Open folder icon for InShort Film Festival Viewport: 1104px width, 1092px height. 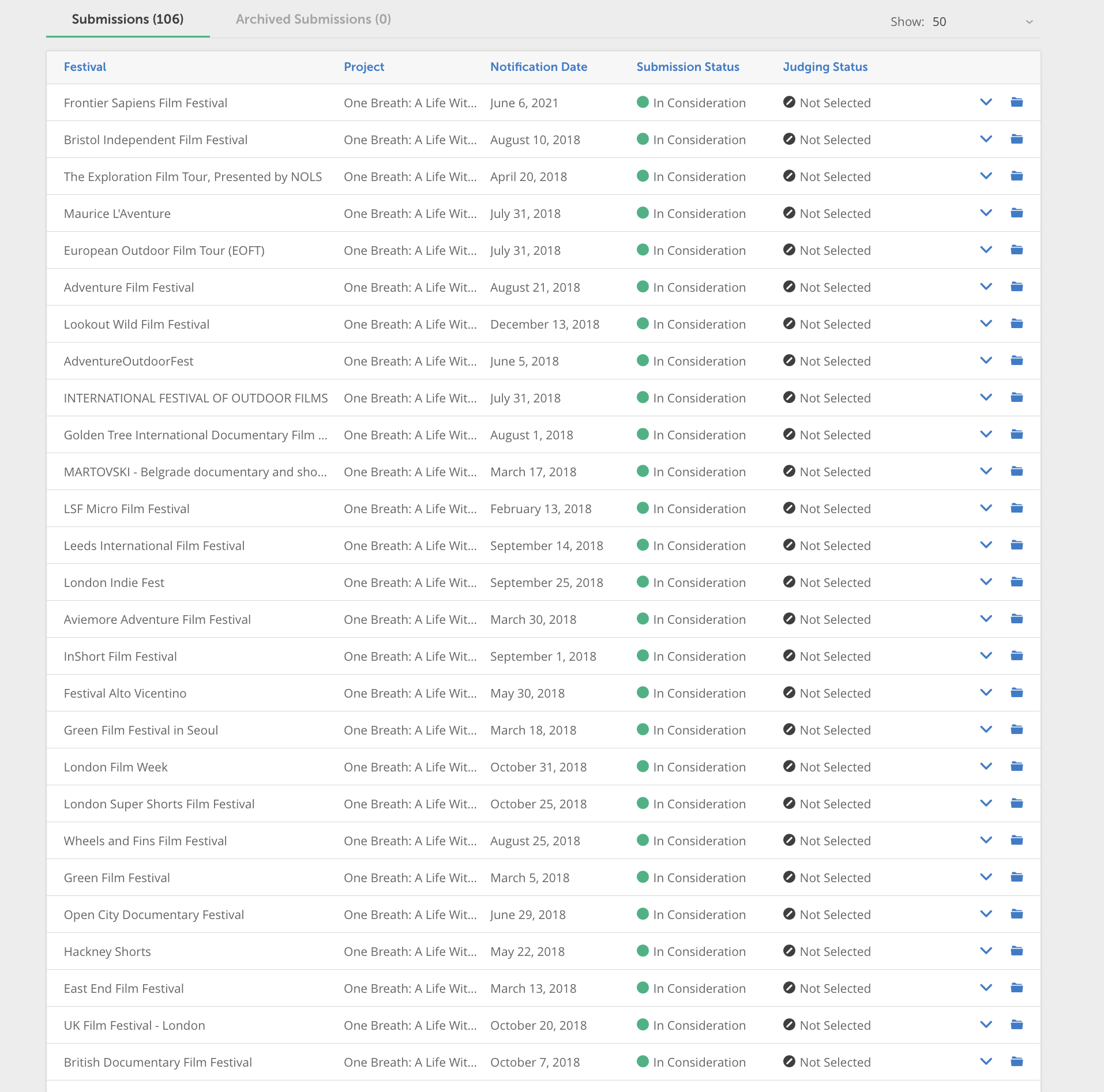point(1017,656)
